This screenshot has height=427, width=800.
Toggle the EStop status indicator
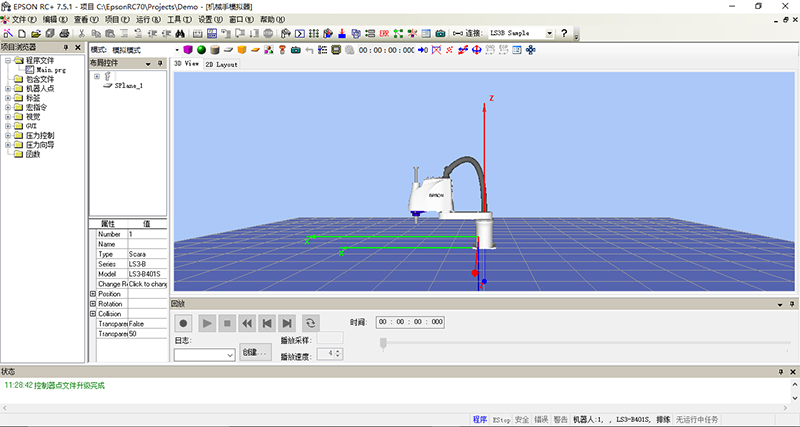[501, 419]
